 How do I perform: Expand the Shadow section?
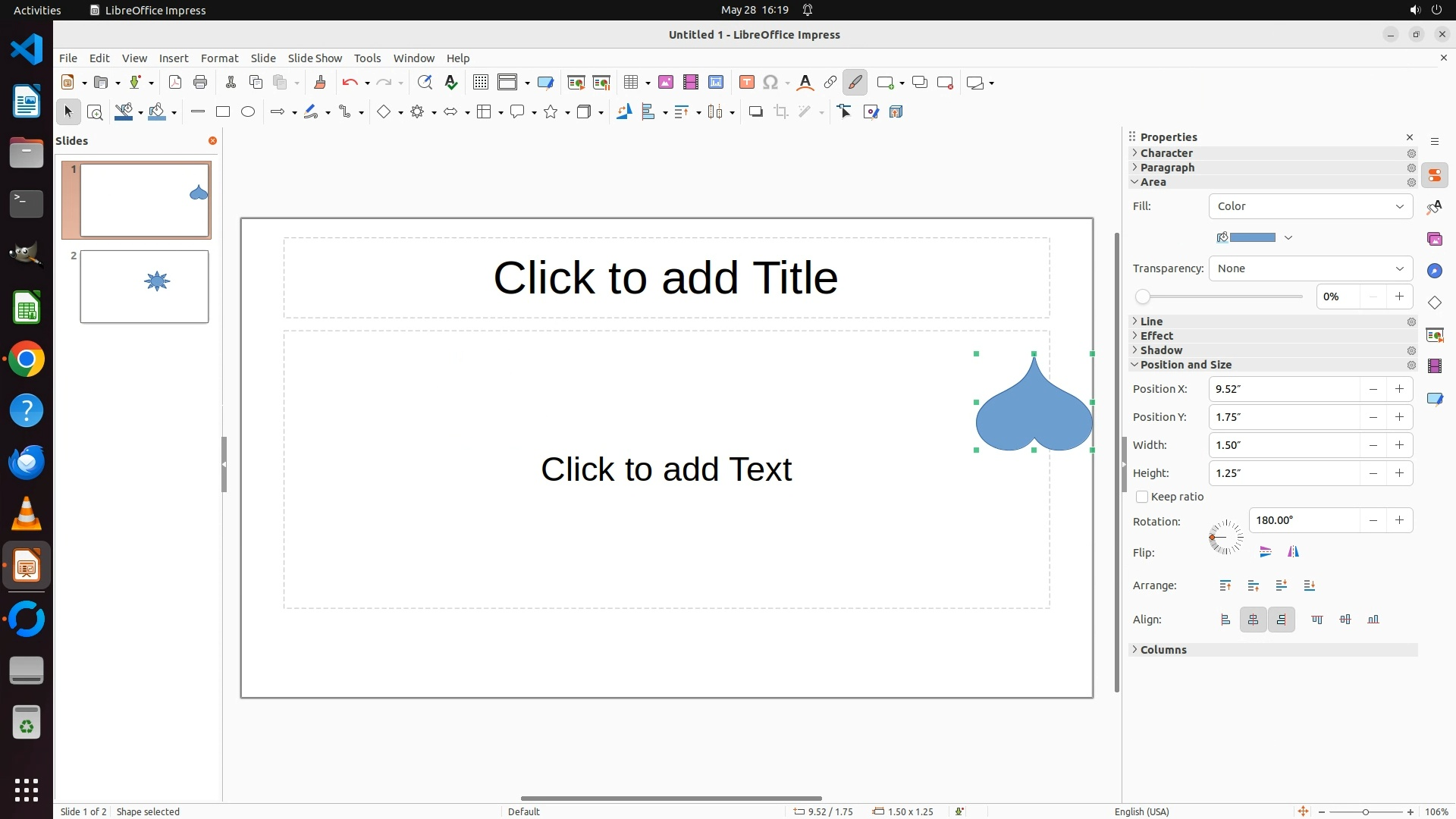click(1161, 350)
